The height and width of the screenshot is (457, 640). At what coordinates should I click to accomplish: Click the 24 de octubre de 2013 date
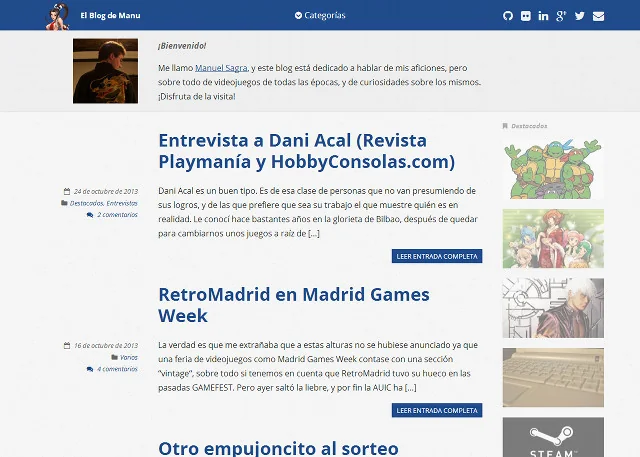coord(106,191)
